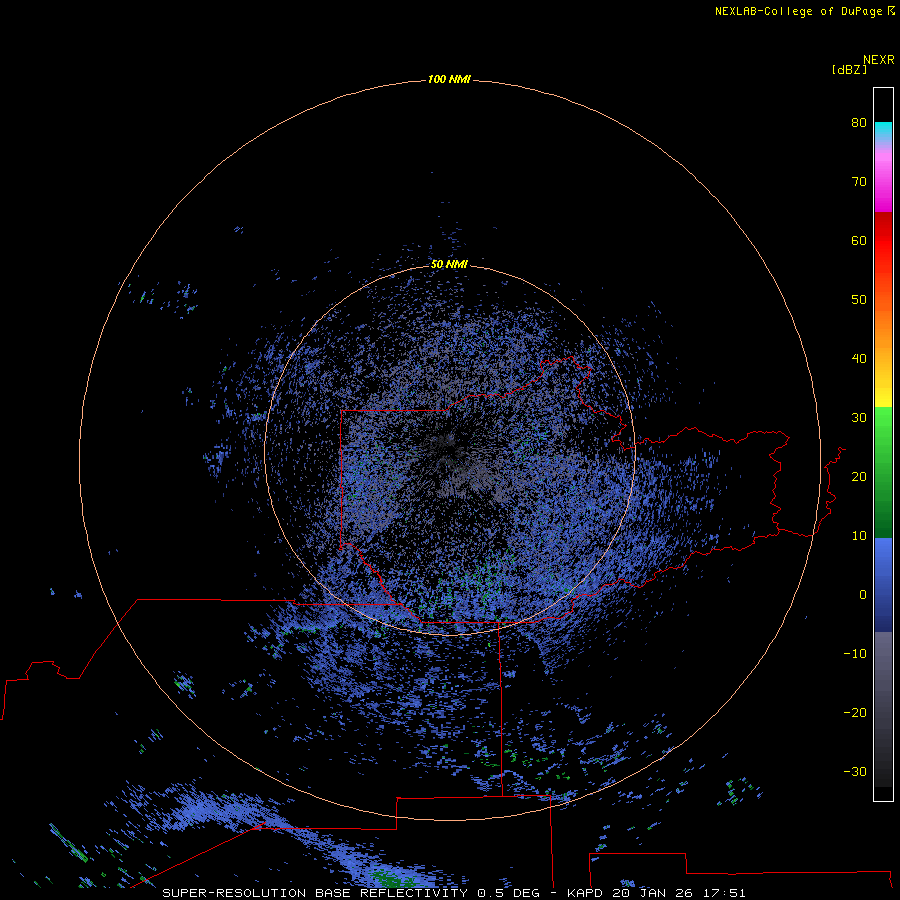Click the -30 dBZ scale value

pos(855,772)
